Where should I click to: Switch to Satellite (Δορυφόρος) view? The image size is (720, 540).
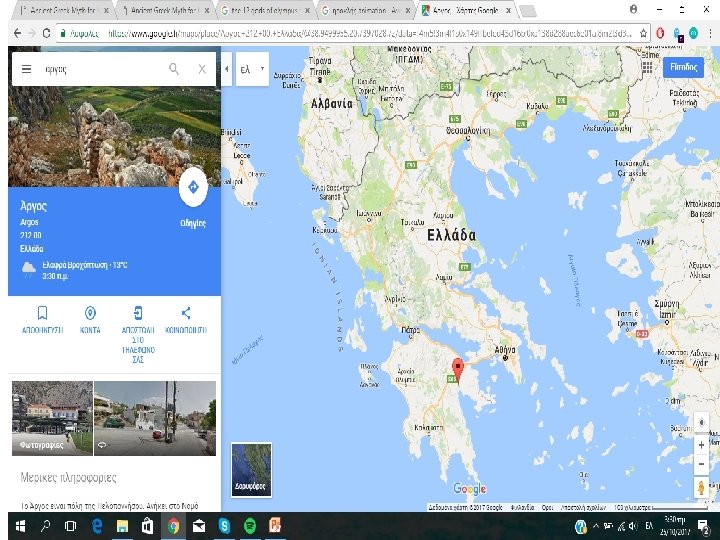click(x=251, y=470)
